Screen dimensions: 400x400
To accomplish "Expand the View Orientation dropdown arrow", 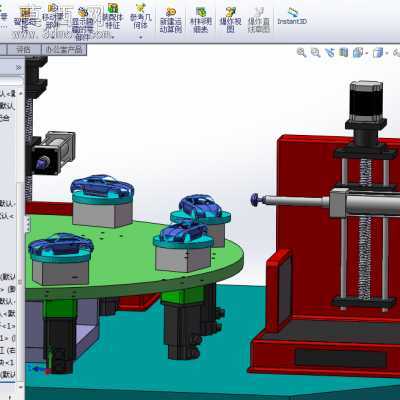I will pos(367,53).
